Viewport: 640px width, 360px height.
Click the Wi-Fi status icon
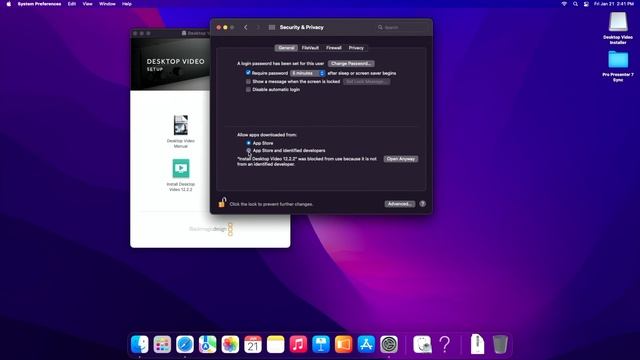point(564,4)
